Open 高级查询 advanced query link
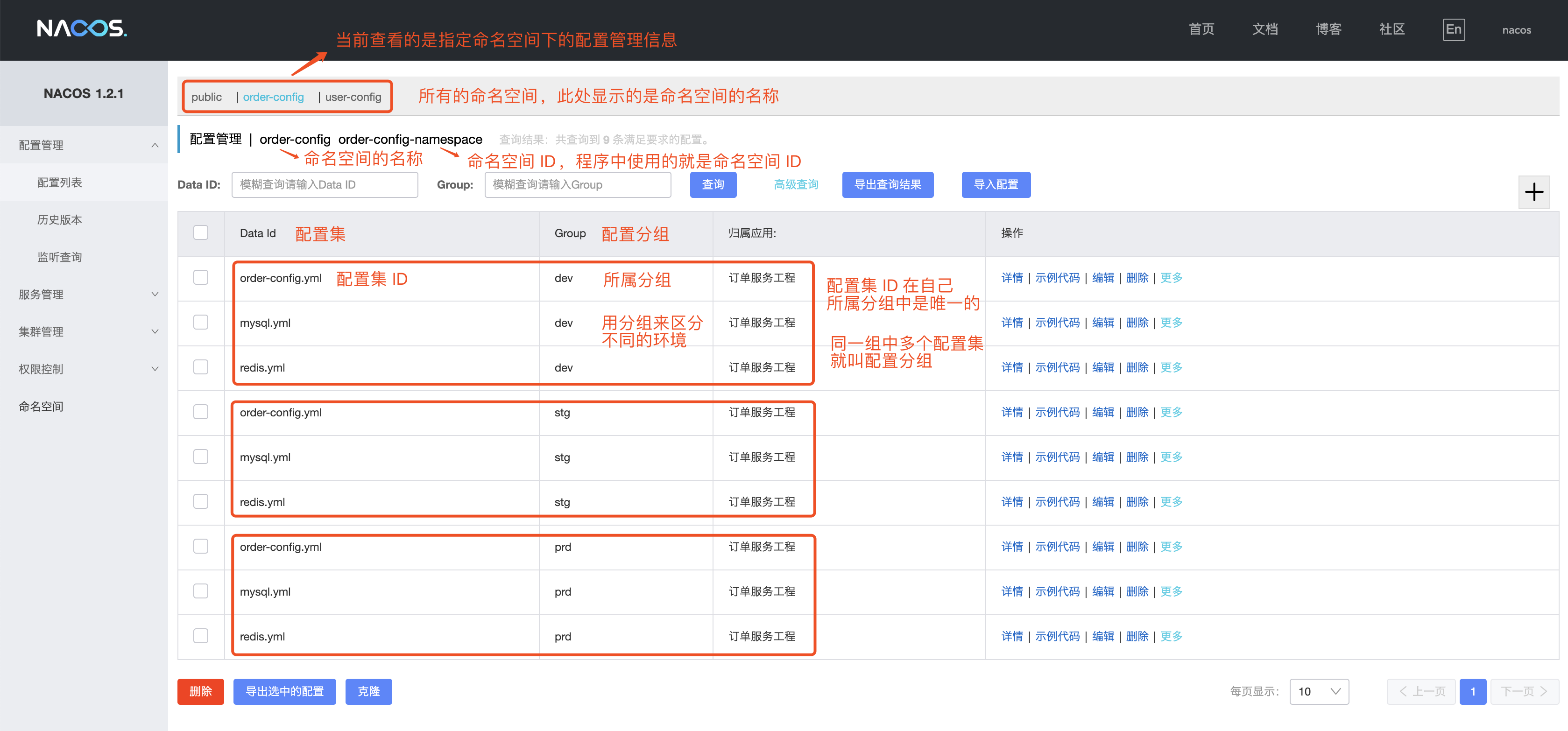 [x=796, y=184]
